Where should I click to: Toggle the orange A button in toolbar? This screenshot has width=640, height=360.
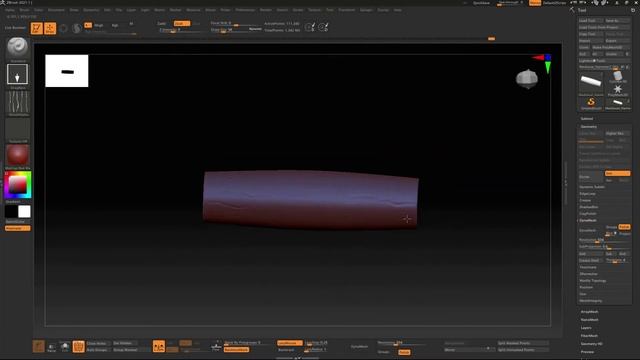(x=88, y=25)
